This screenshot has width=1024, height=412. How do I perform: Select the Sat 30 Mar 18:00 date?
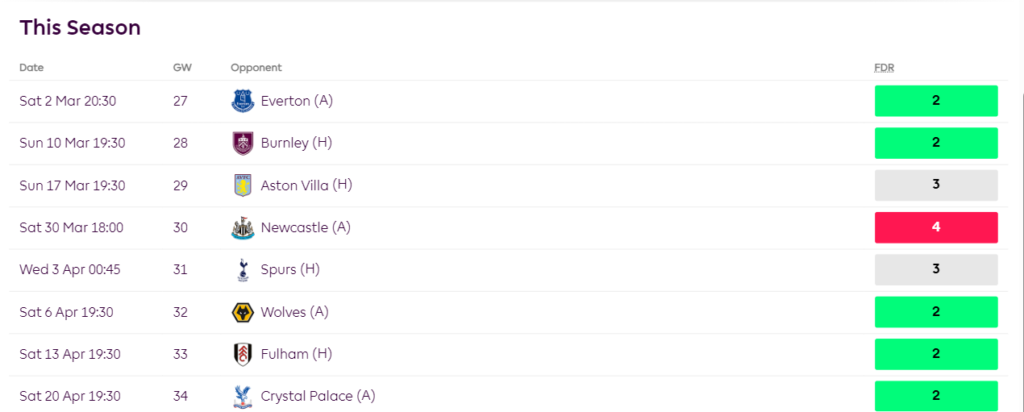click(x=71, y=228)
